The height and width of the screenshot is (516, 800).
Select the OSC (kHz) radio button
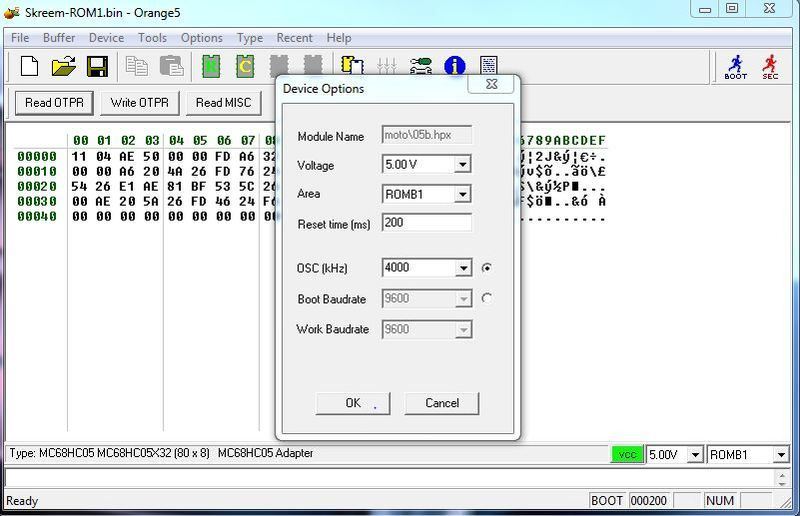[x=487, y=268]
